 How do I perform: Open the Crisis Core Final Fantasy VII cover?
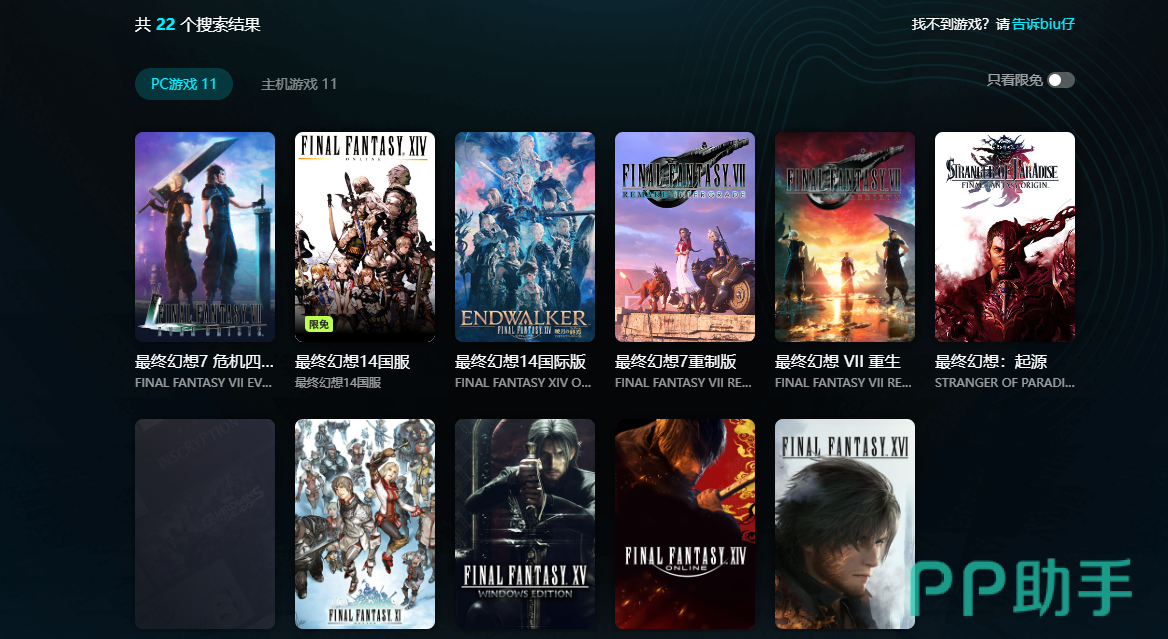click(205, 237)
